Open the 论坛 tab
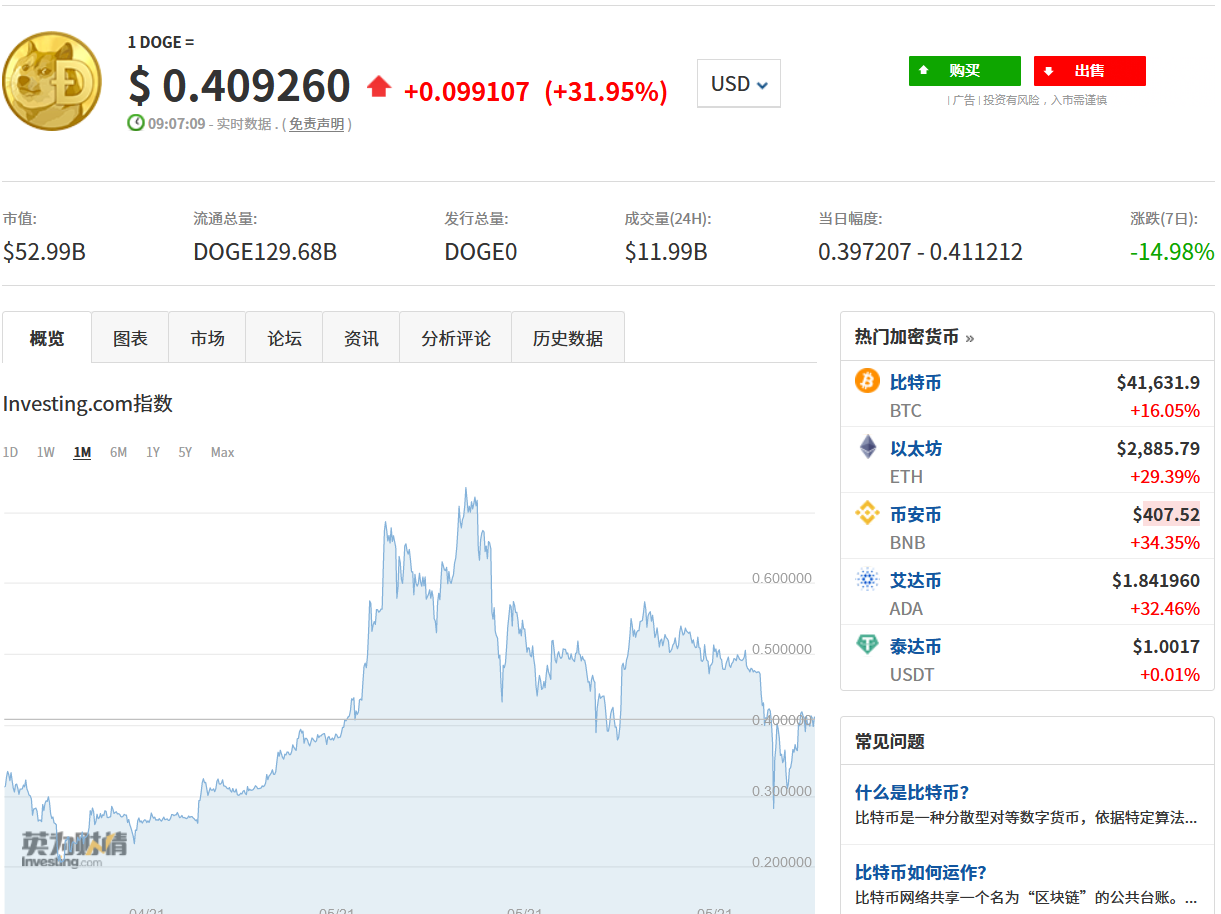Screen dimensions: 1221x914 coord(284,338)
